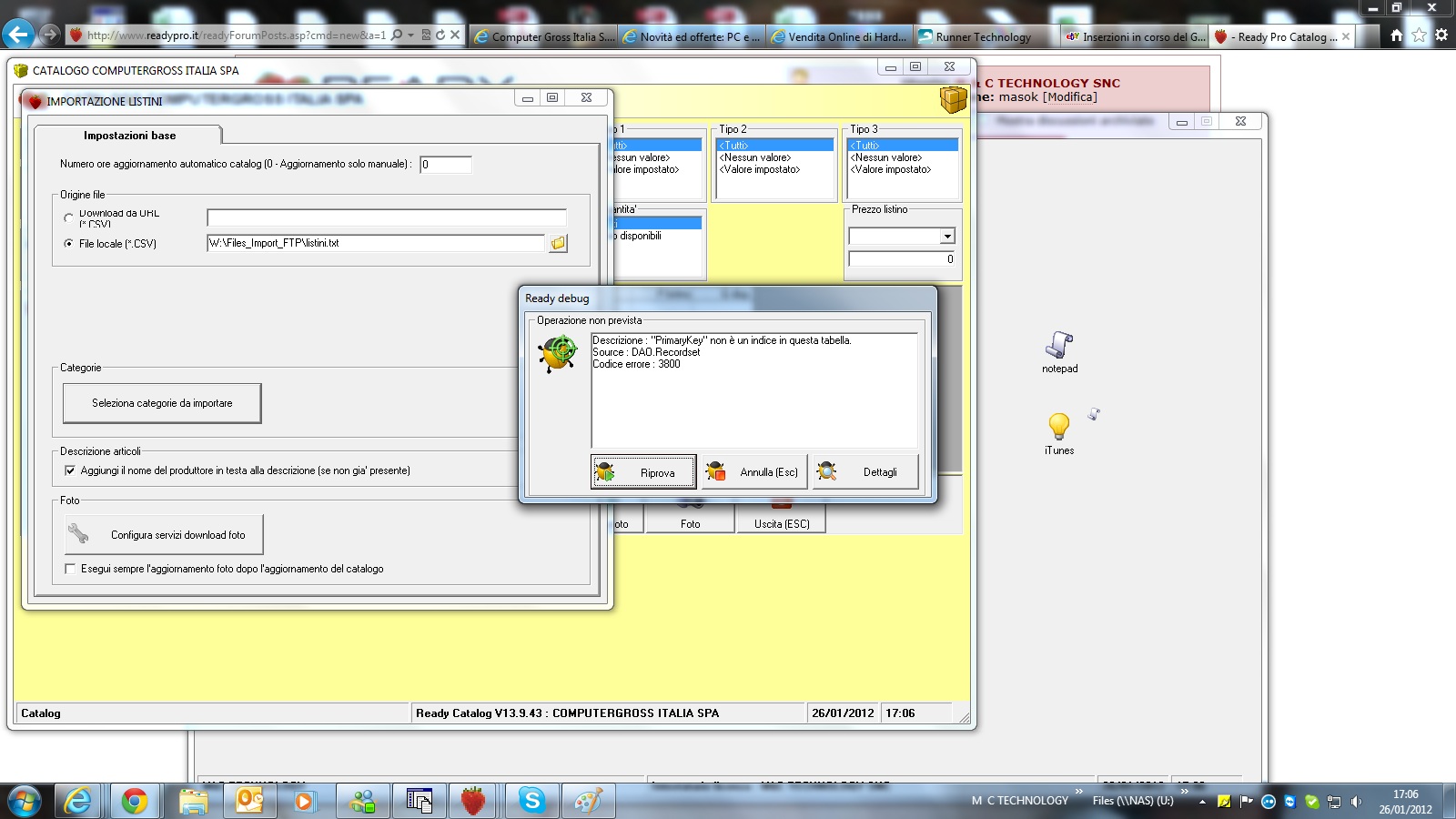The image size is (1456, 819).
Task: Click the notepad desktop icon
Action: pos(1059,352)
